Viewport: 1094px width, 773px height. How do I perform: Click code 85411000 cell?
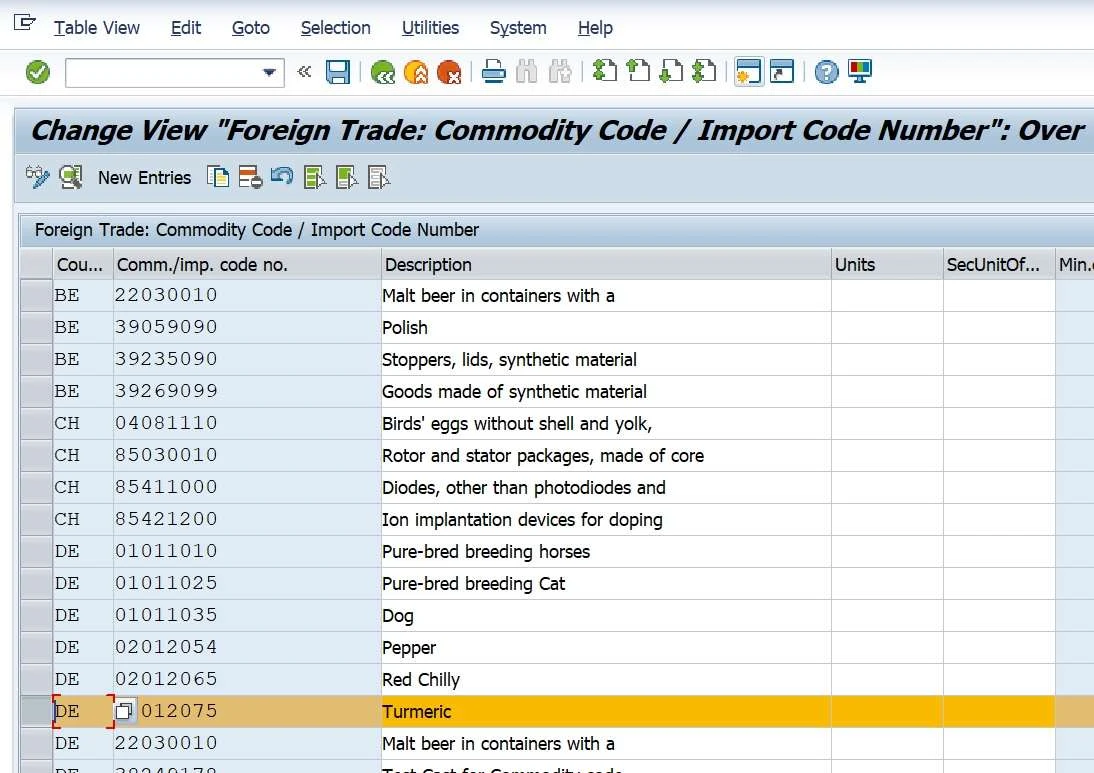click(247, 488)
